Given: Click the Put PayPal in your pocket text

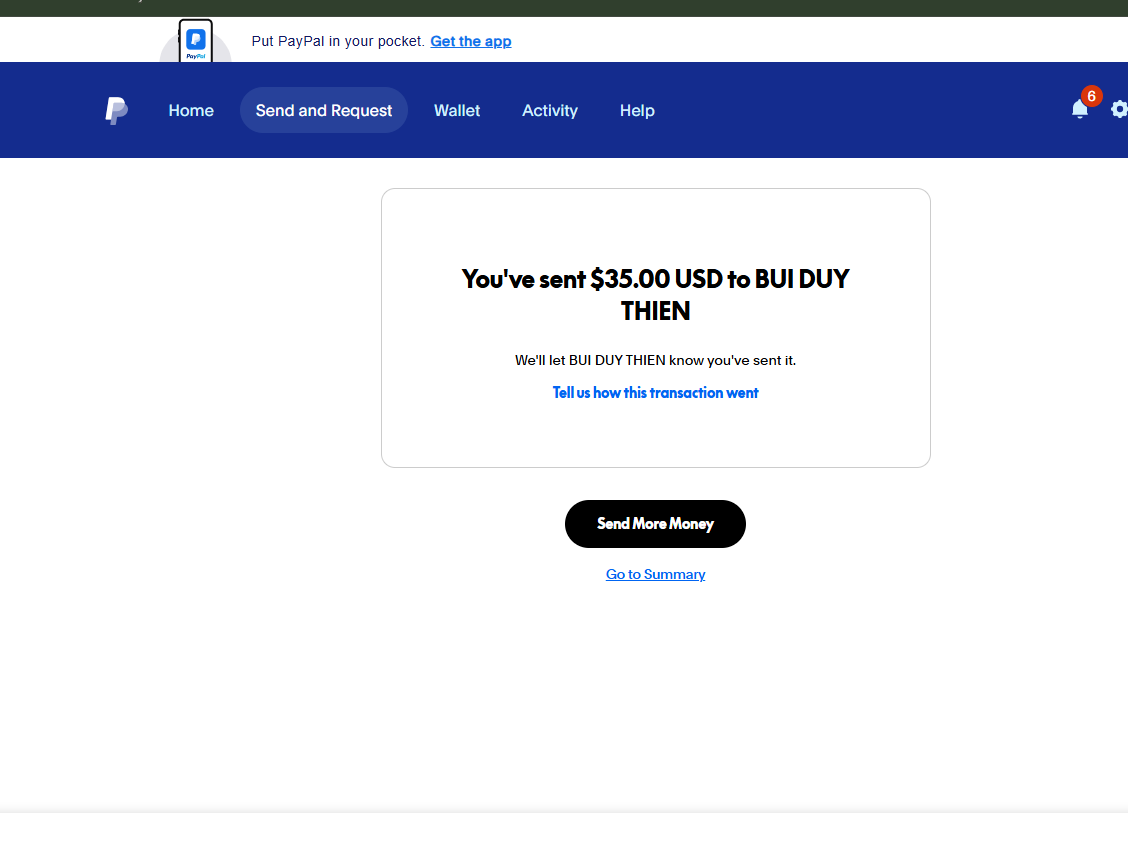Looking at the screenshot, I should coord(338,41).
